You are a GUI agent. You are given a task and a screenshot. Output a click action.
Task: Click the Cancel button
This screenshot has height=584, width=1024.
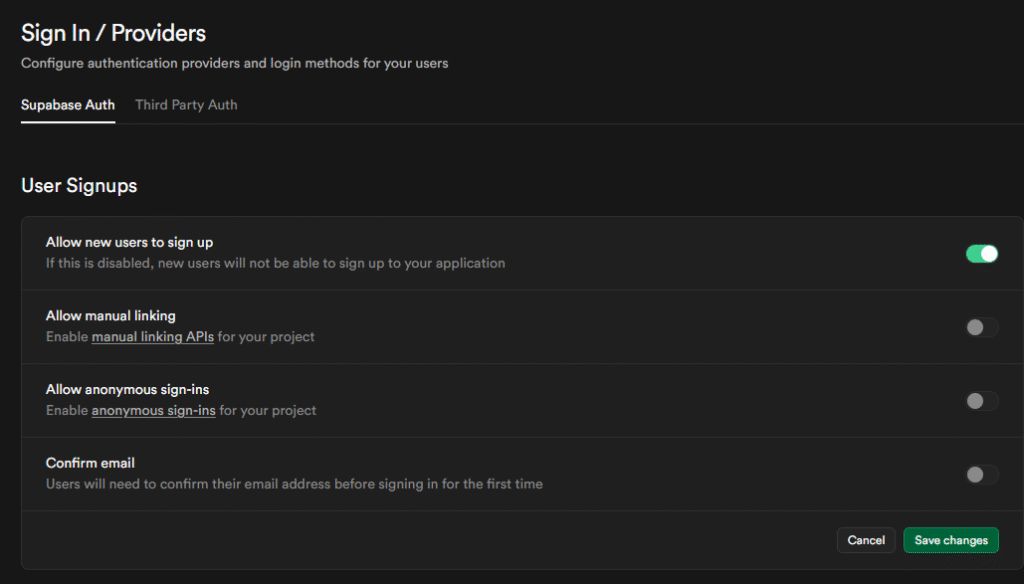pos(866,540)
